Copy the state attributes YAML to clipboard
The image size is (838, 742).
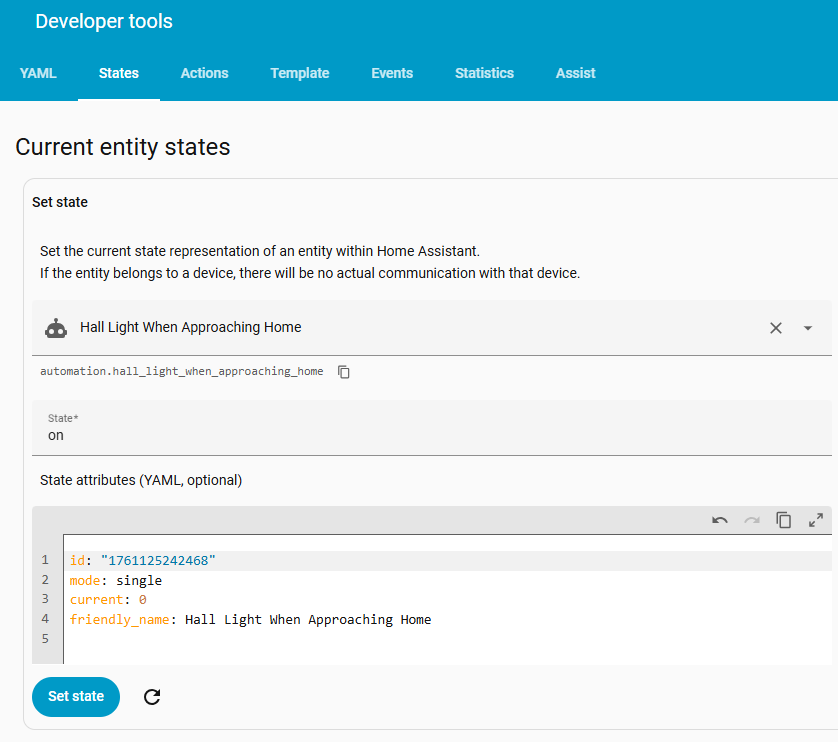(784, 520)
